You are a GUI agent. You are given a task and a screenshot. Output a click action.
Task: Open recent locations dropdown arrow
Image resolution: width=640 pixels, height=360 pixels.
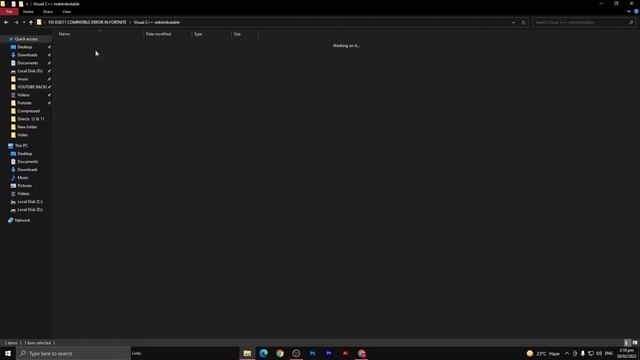(24, 22)
